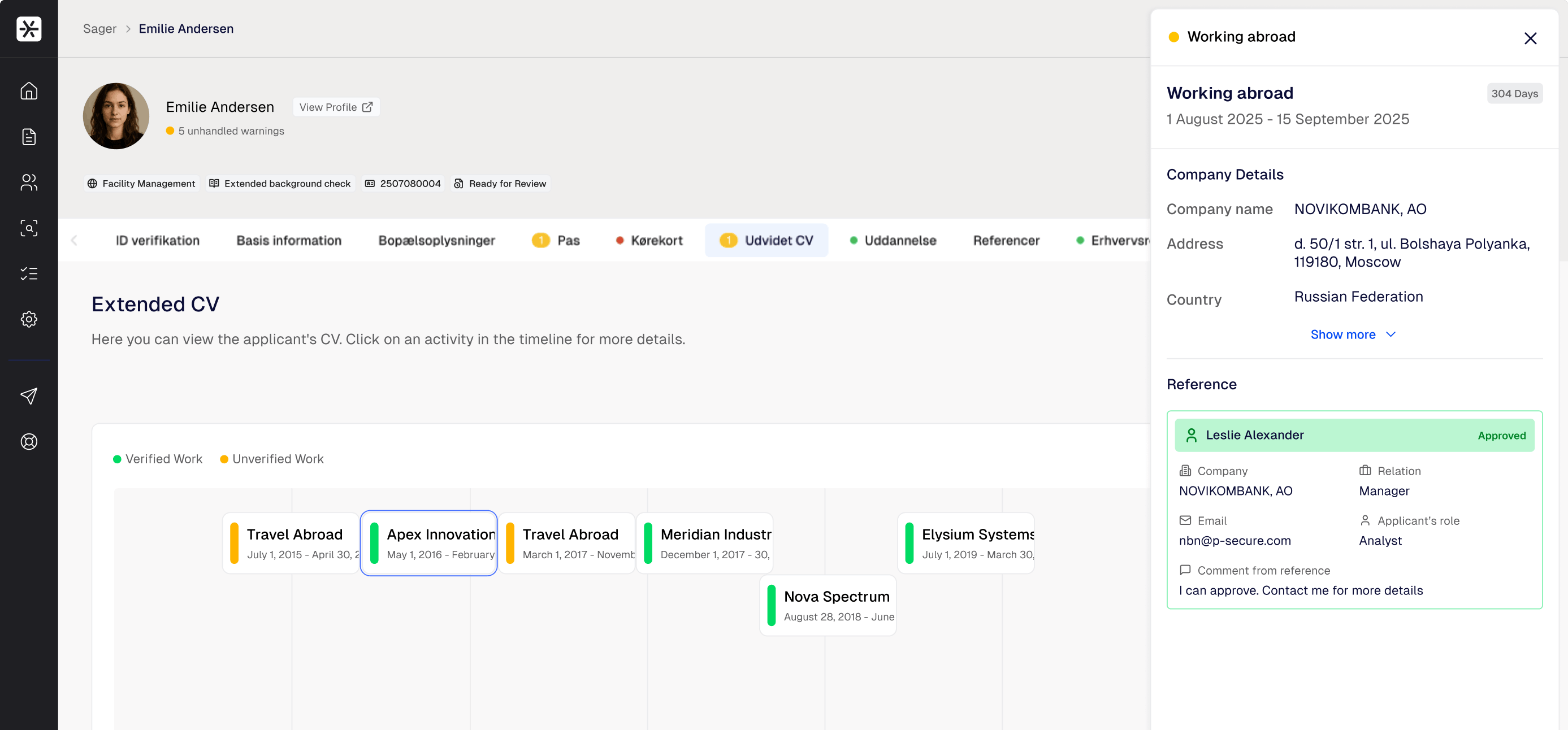Open the lifebuoy support icon
This screenshot has width=1568, height=730.
click(x=29, y=442)
